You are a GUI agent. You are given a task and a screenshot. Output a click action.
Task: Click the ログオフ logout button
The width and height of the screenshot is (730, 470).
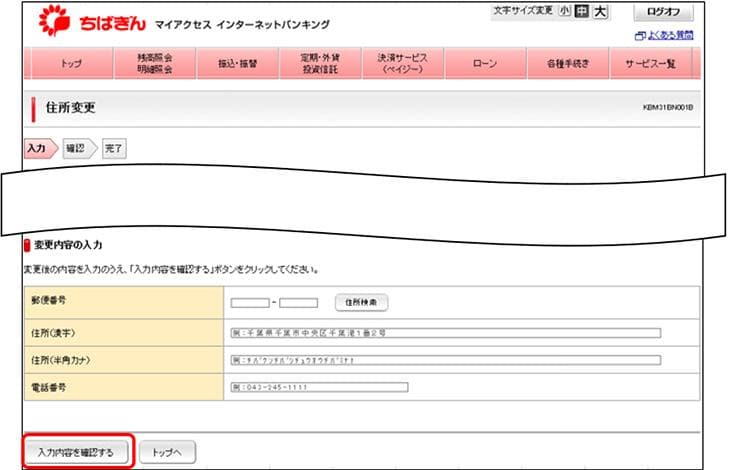coord(663,12)
